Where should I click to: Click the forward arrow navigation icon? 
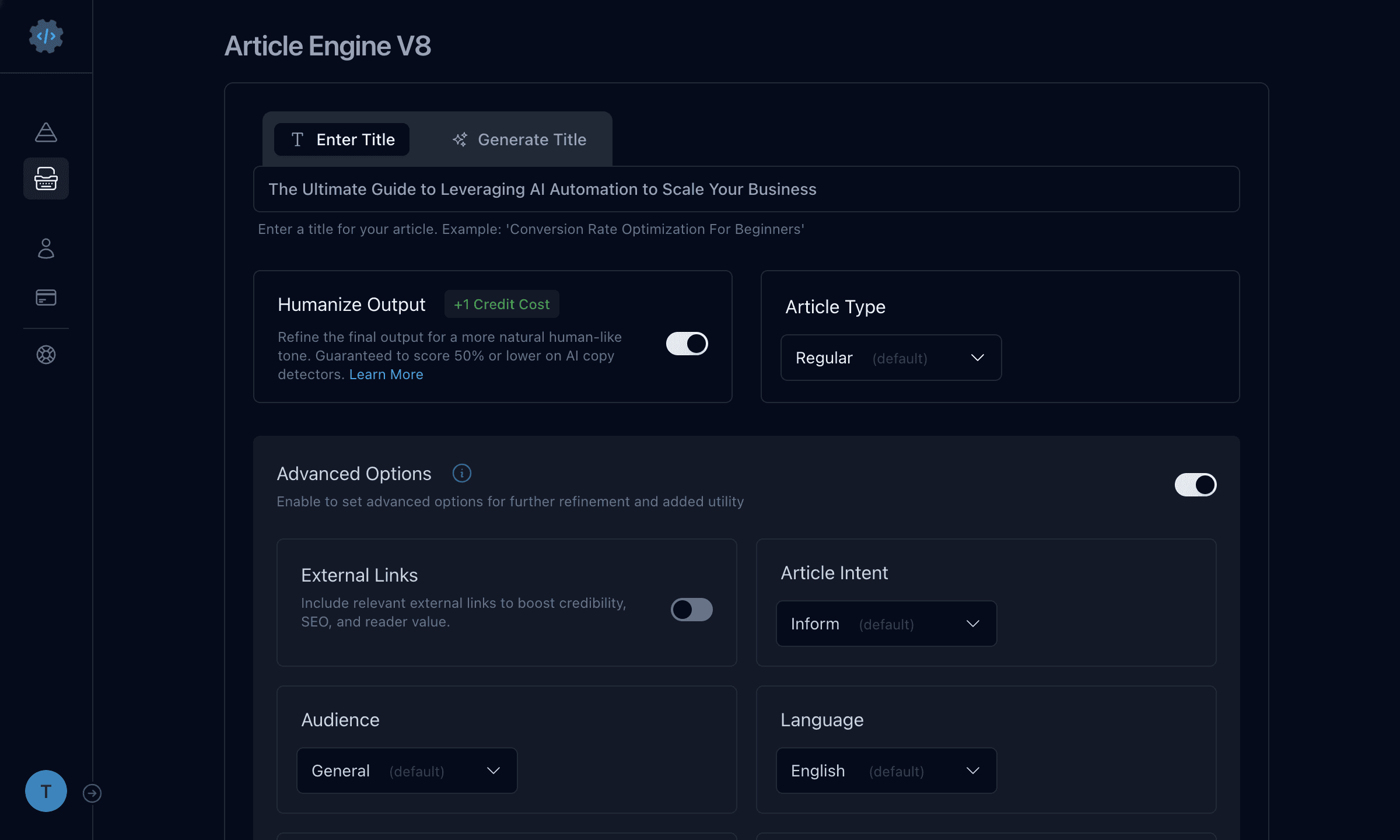(x=91, y=792)
